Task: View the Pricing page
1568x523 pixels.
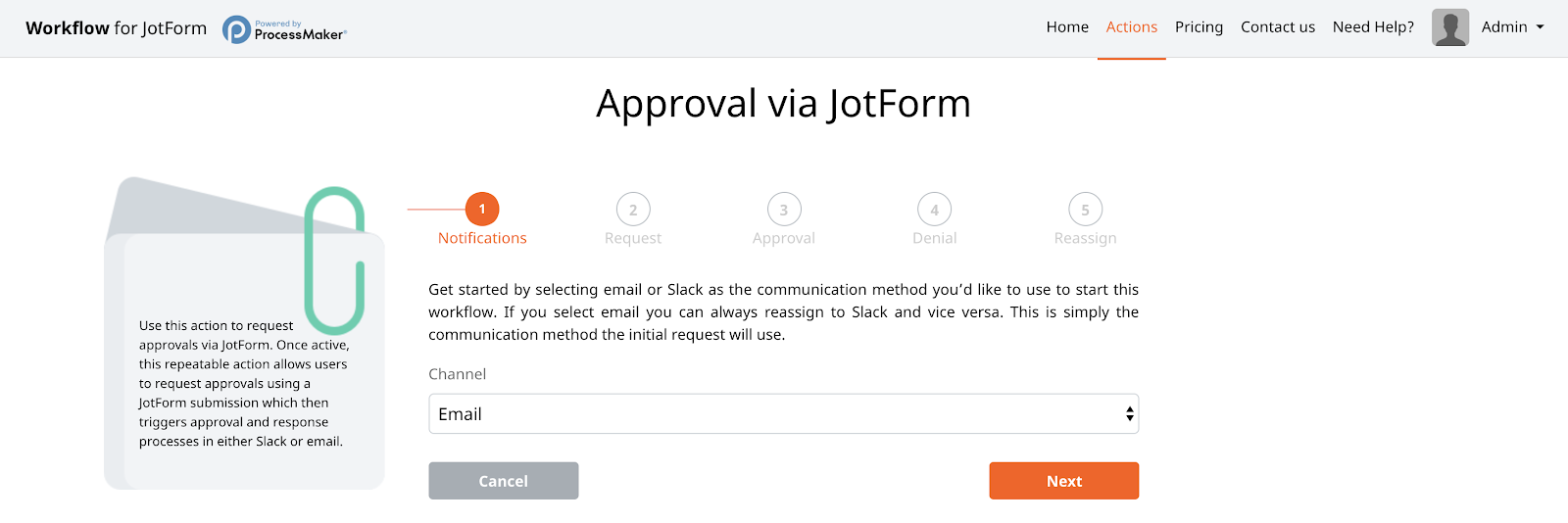Action: 1199,27
